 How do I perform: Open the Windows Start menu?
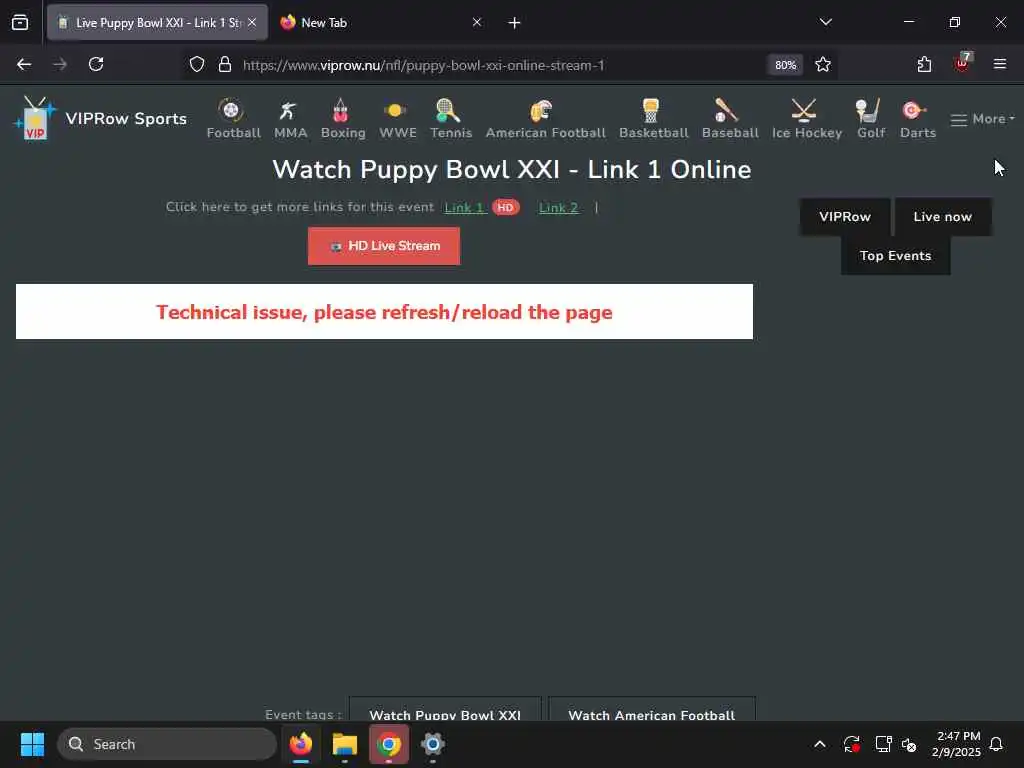[32, 744]
